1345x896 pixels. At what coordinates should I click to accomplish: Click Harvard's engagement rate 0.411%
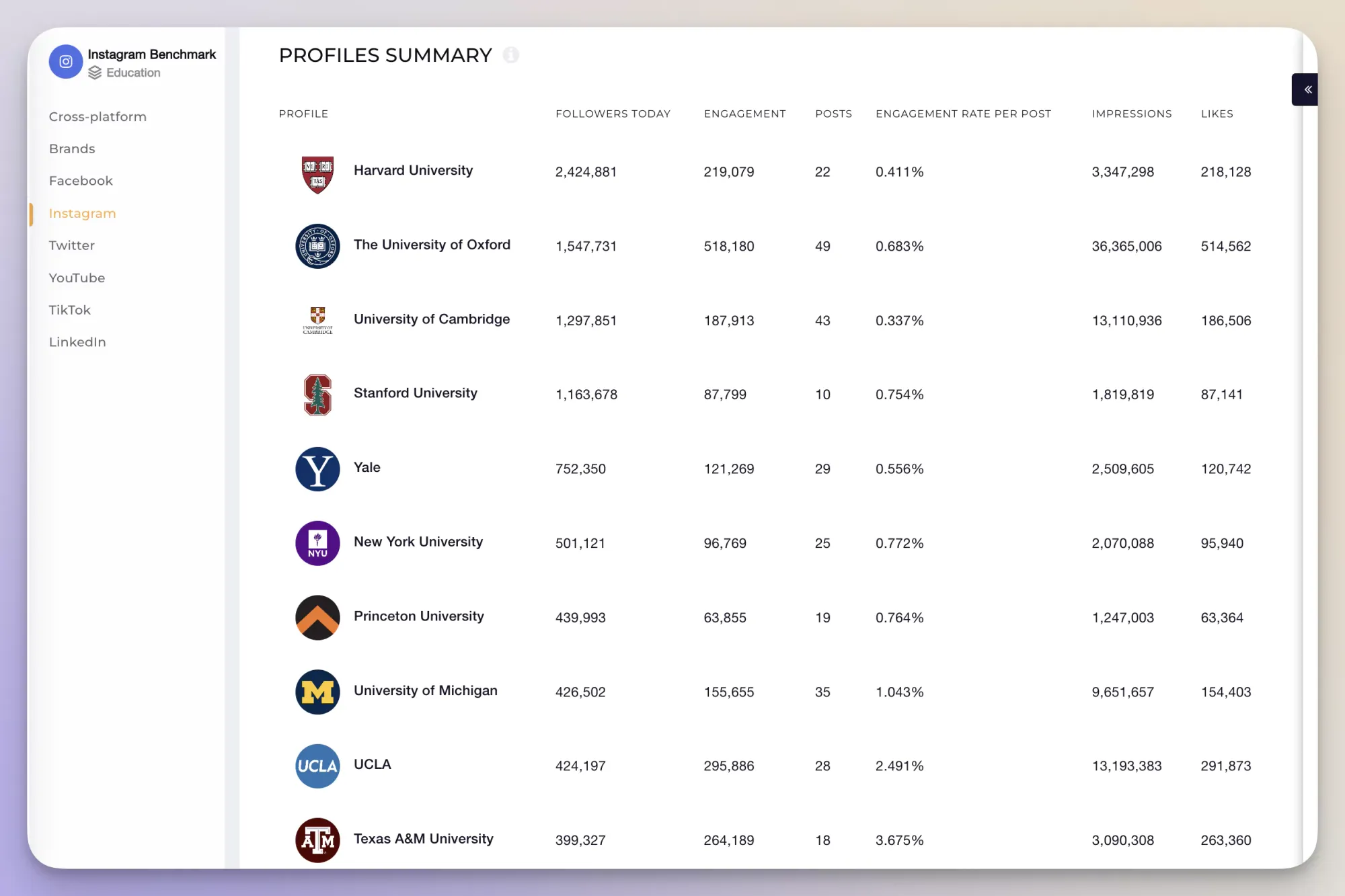click(899, 172)
